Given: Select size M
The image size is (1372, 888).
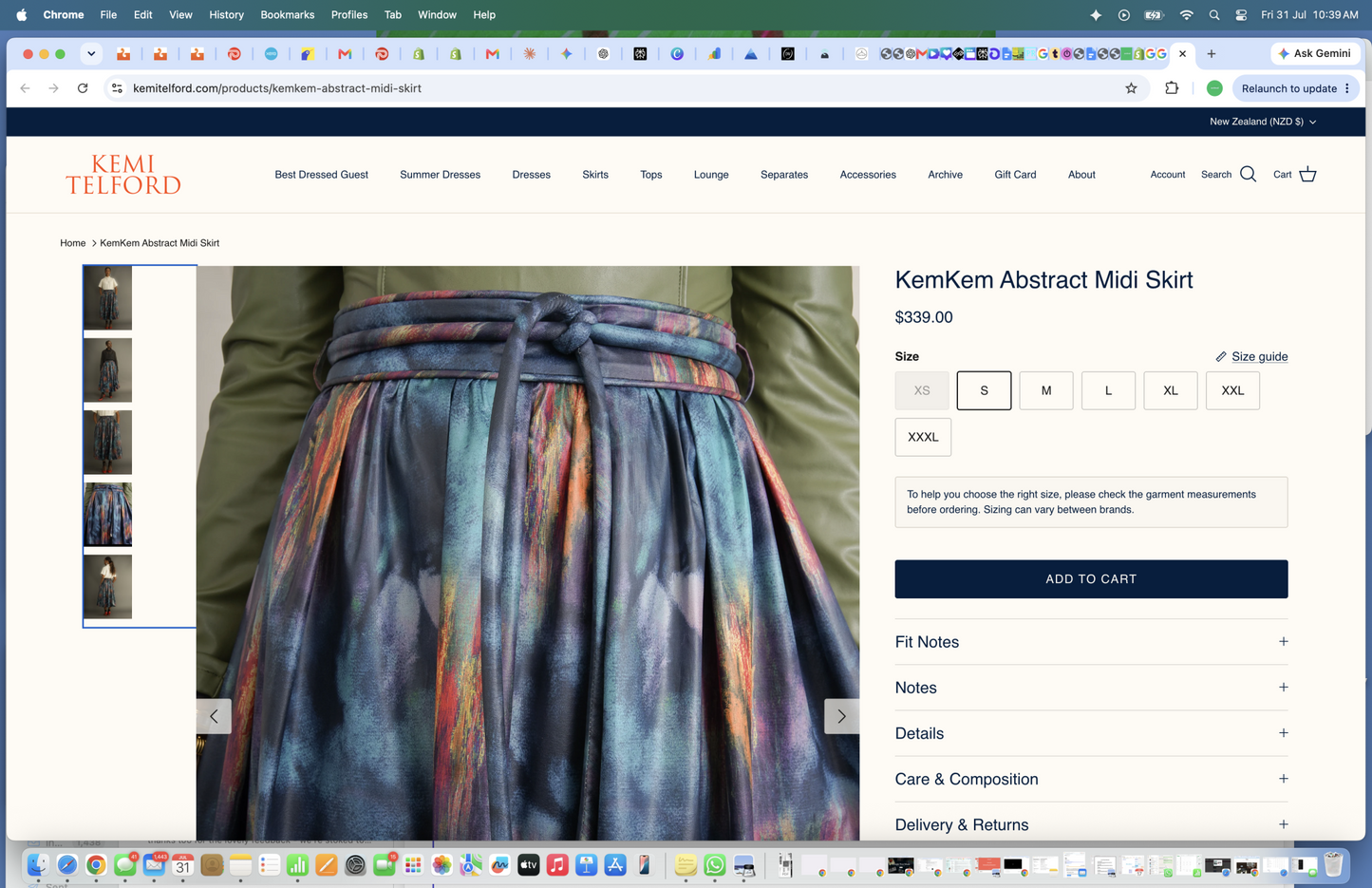Looking at the screenshot, I should click(x=1046, y=390).
